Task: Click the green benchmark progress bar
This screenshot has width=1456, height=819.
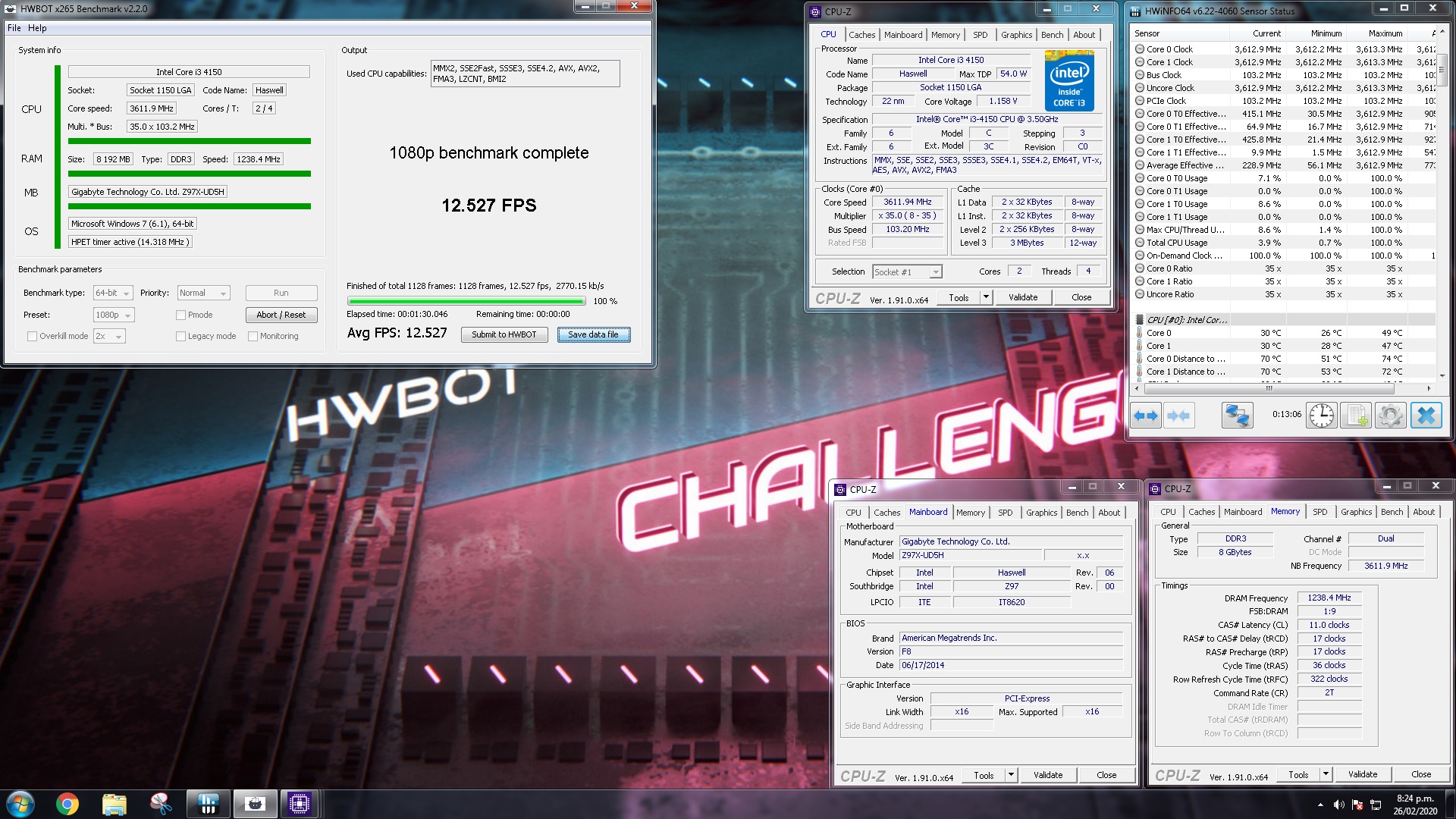Action: (x=466, y=301)
